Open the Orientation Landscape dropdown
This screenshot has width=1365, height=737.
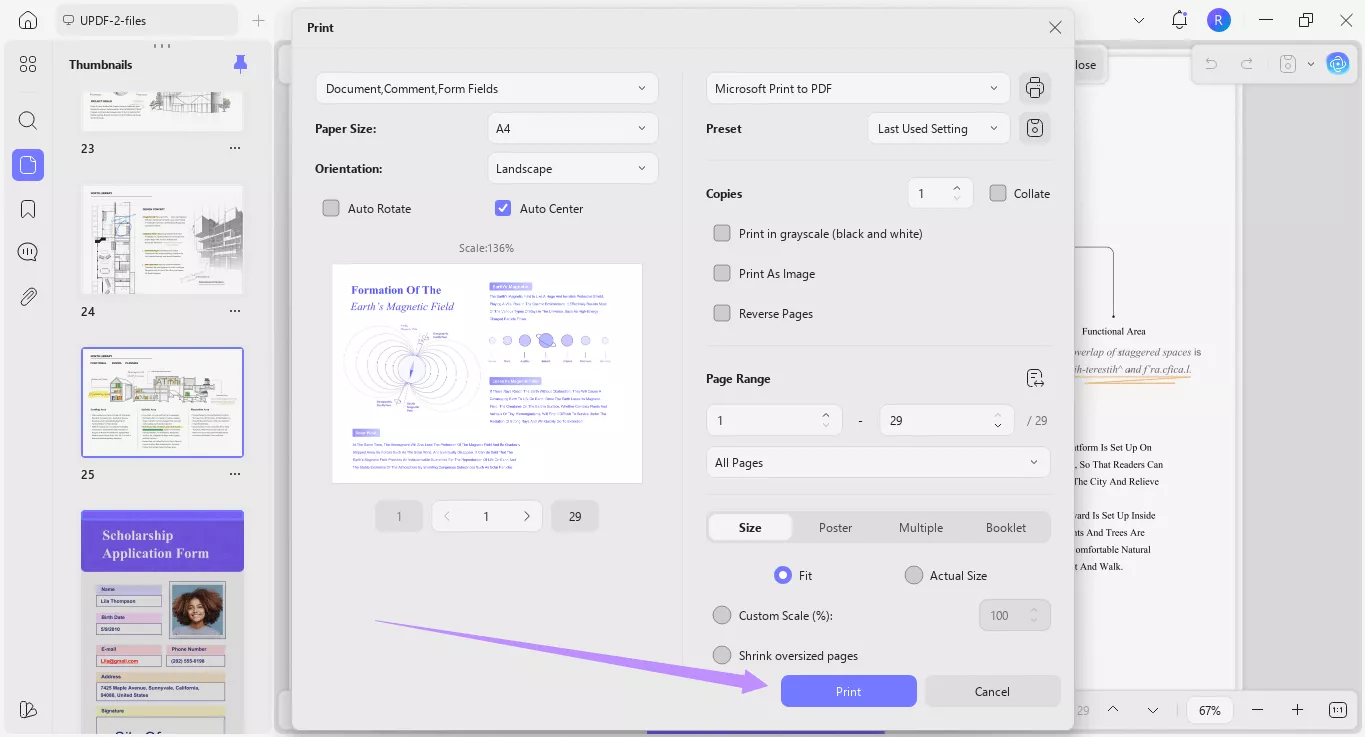tap(572, 168)
